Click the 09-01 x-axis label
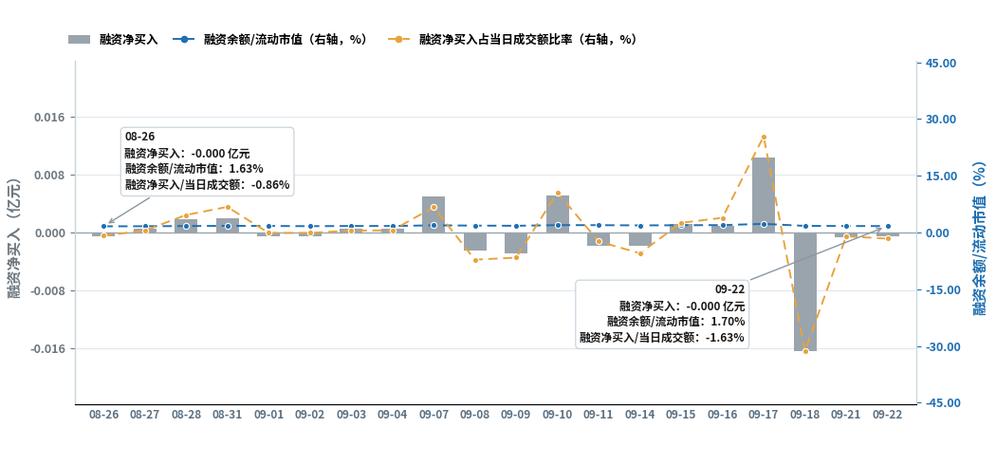 point(269,414)
